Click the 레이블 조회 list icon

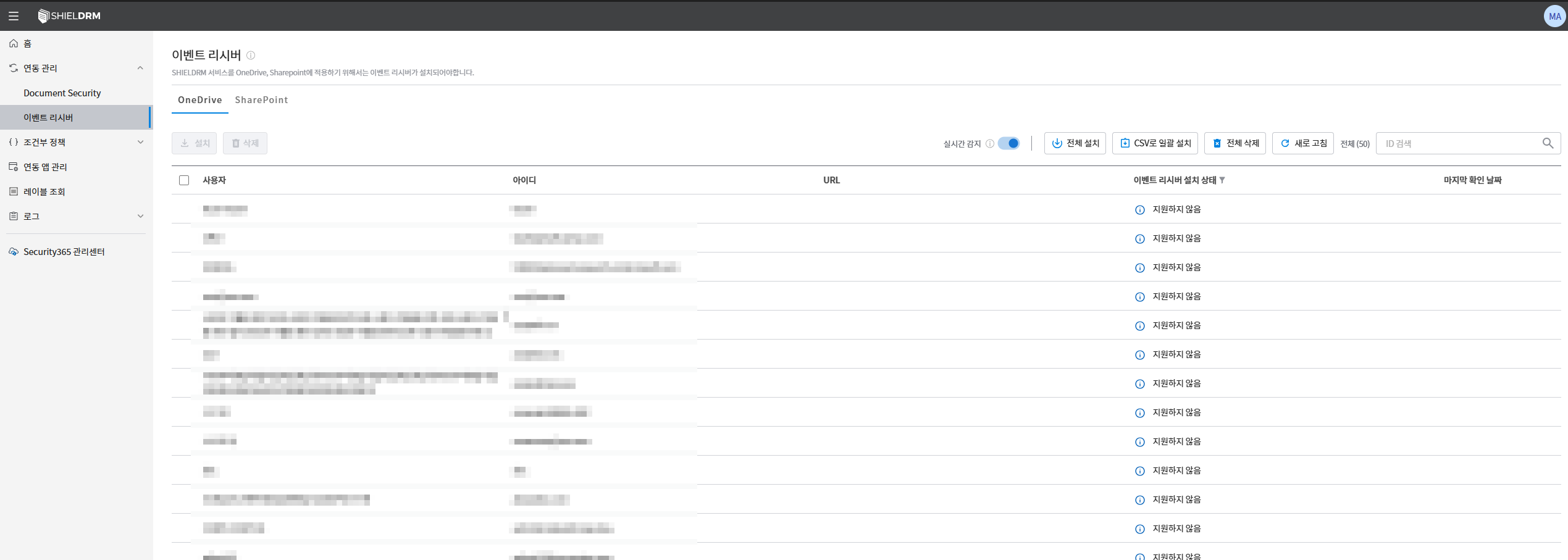(x=14, y=191)
